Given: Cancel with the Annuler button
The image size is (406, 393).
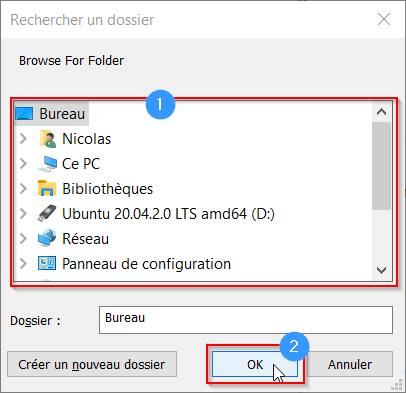Looking at the screenshot, I should click(350, 364).
